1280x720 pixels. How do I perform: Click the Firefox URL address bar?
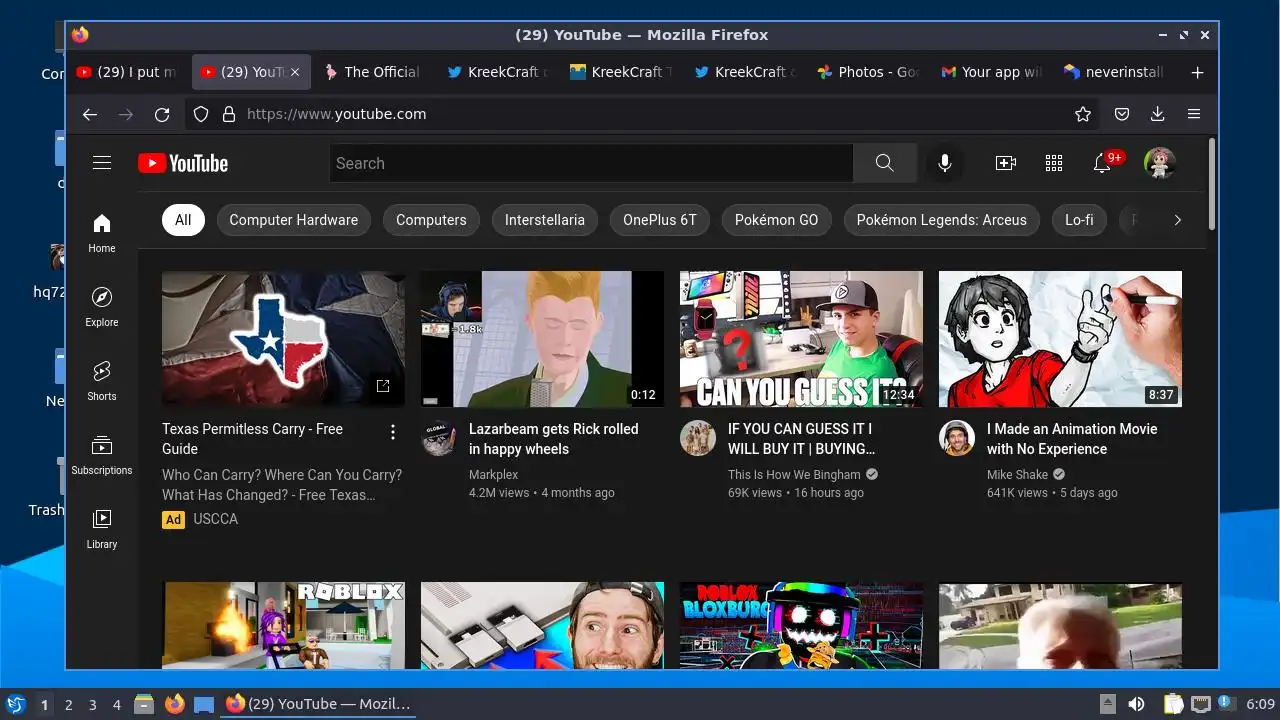[640, 114]
